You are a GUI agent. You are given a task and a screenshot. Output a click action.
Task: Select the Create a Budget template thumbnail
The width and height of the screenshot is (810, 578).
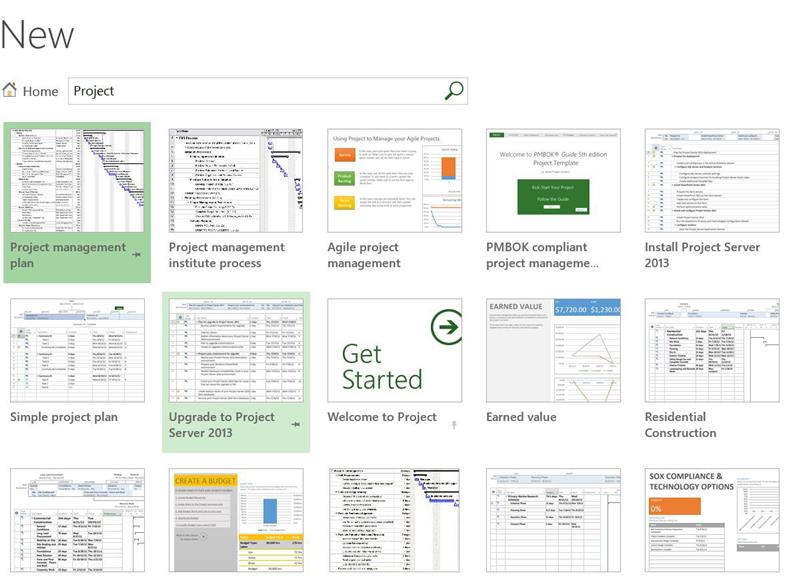236,520
